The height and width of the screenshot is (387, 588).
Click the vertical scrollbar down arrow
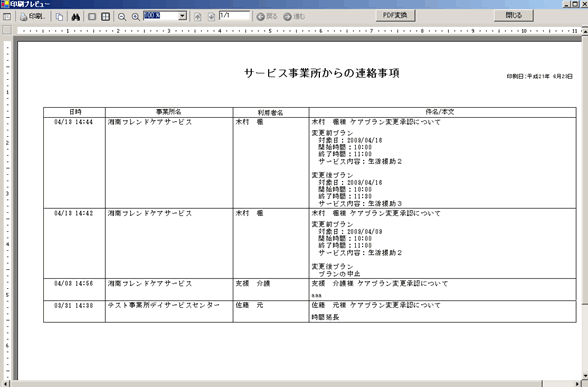(585, 376)
